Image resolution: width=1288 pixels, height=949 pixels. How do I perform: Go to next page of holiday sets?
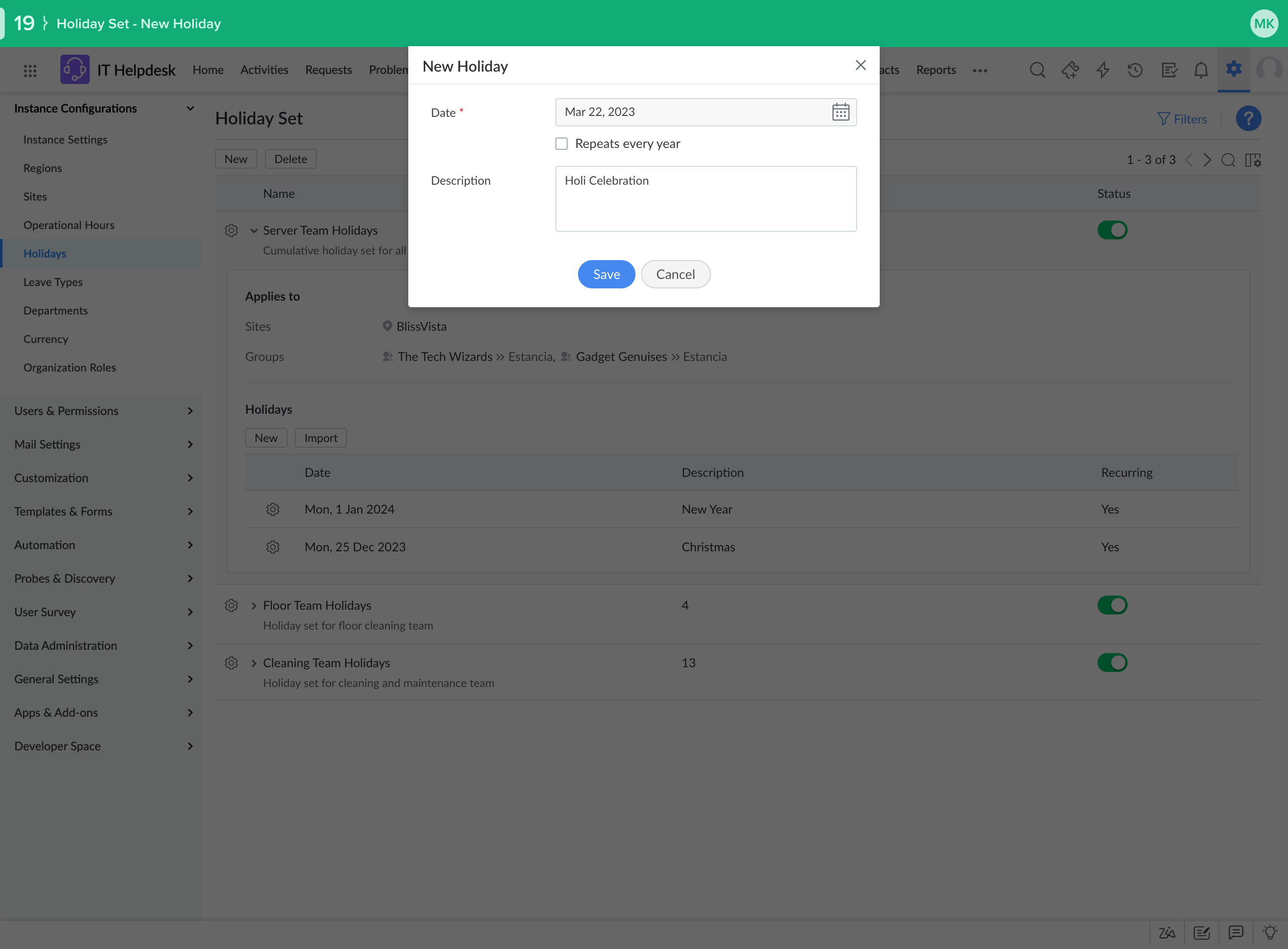pos(1207,160)
